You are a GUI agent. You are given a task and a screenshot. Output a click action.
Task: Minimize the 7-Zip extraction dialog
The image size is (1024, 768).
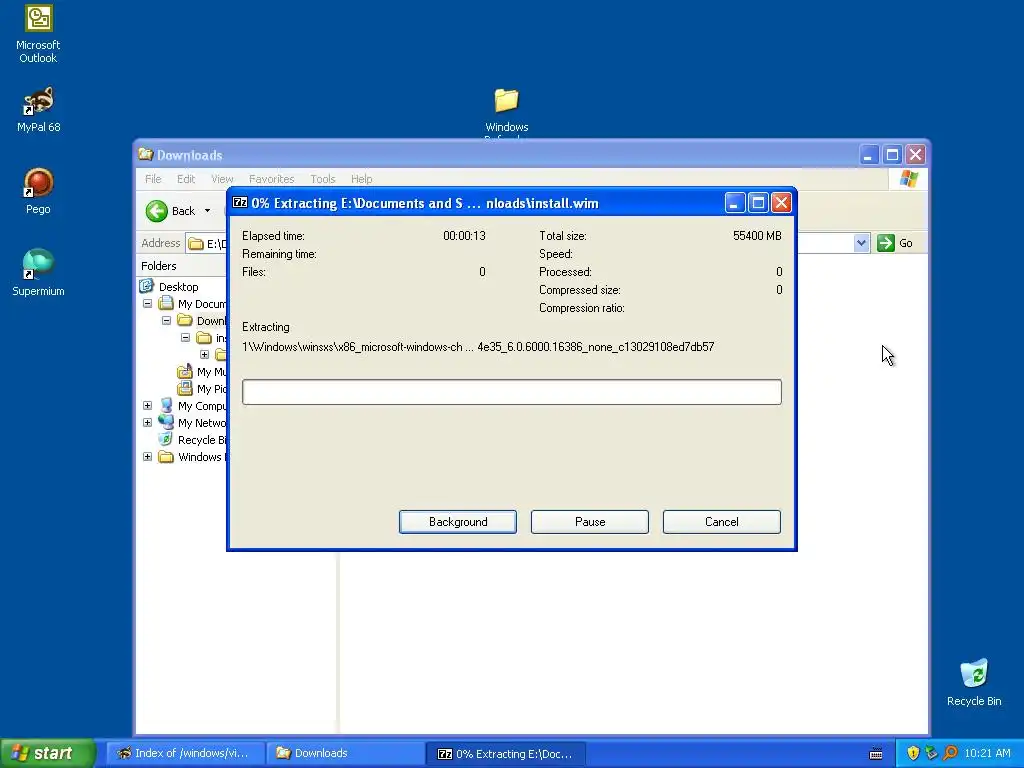735,203
